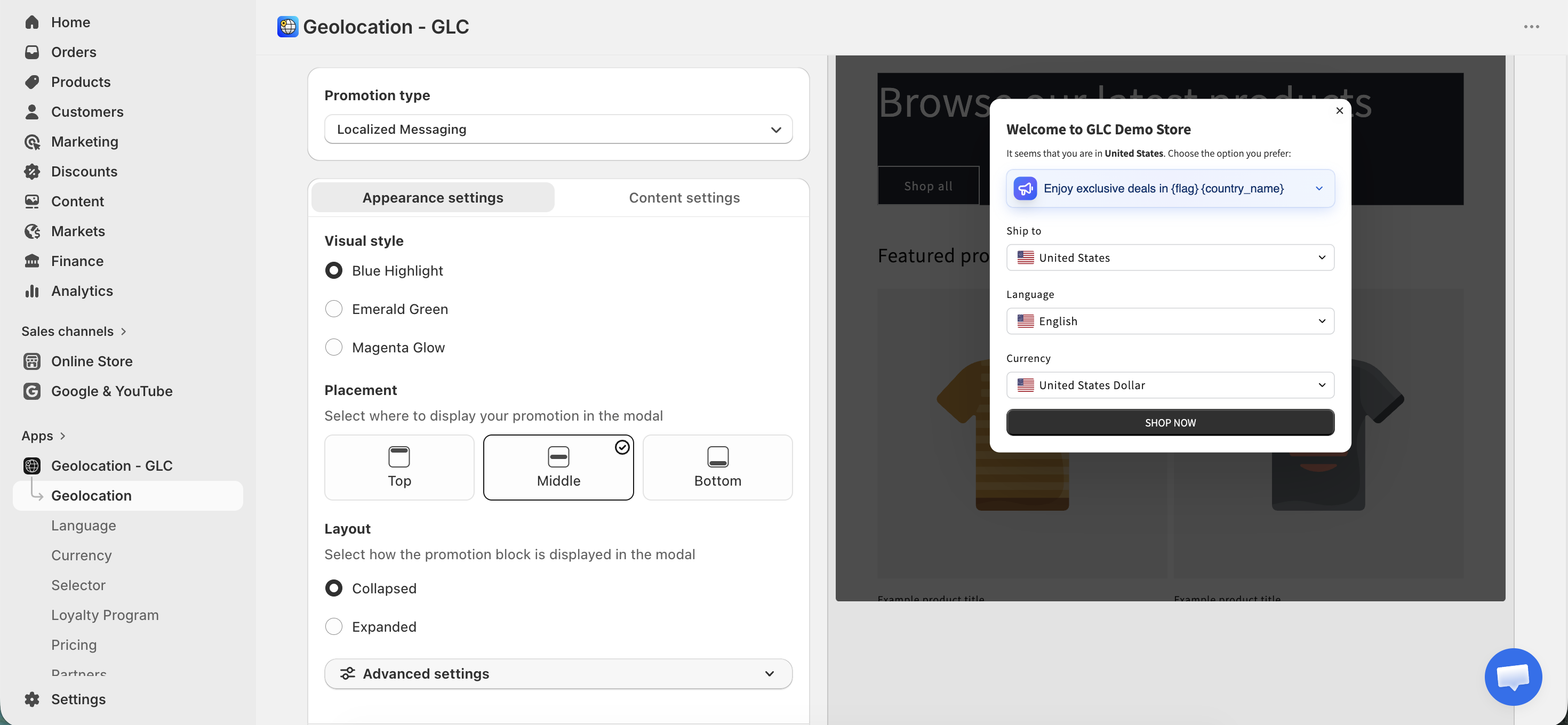Image resolution: width=1568 pixels, height=725 pixels.
Task: Go to the Orders page
Action: (x=74, y=52)
